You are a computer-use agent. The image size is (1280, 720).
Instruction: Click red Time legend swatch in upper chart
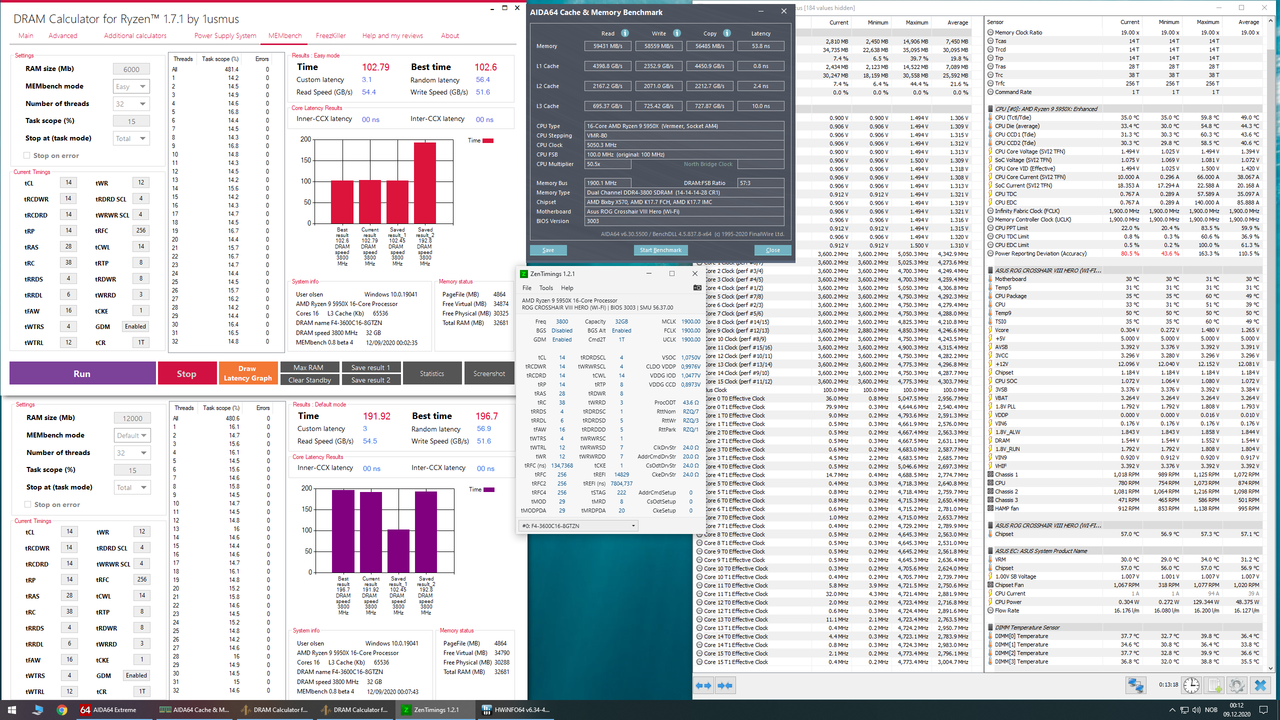click(489, 141)
